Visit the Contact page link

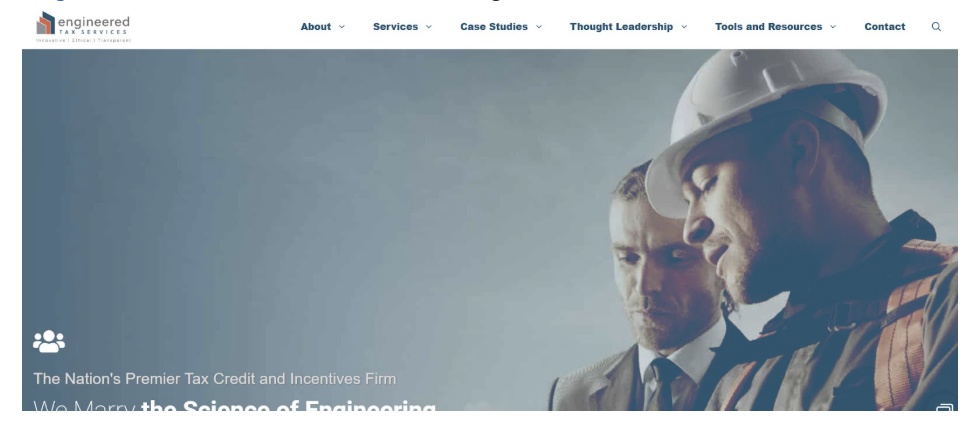tap(884, 27)
